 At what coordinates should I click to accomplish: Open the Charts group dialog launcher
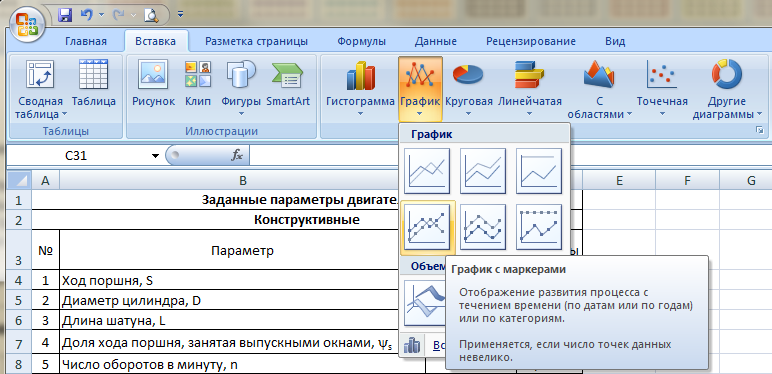760,130
